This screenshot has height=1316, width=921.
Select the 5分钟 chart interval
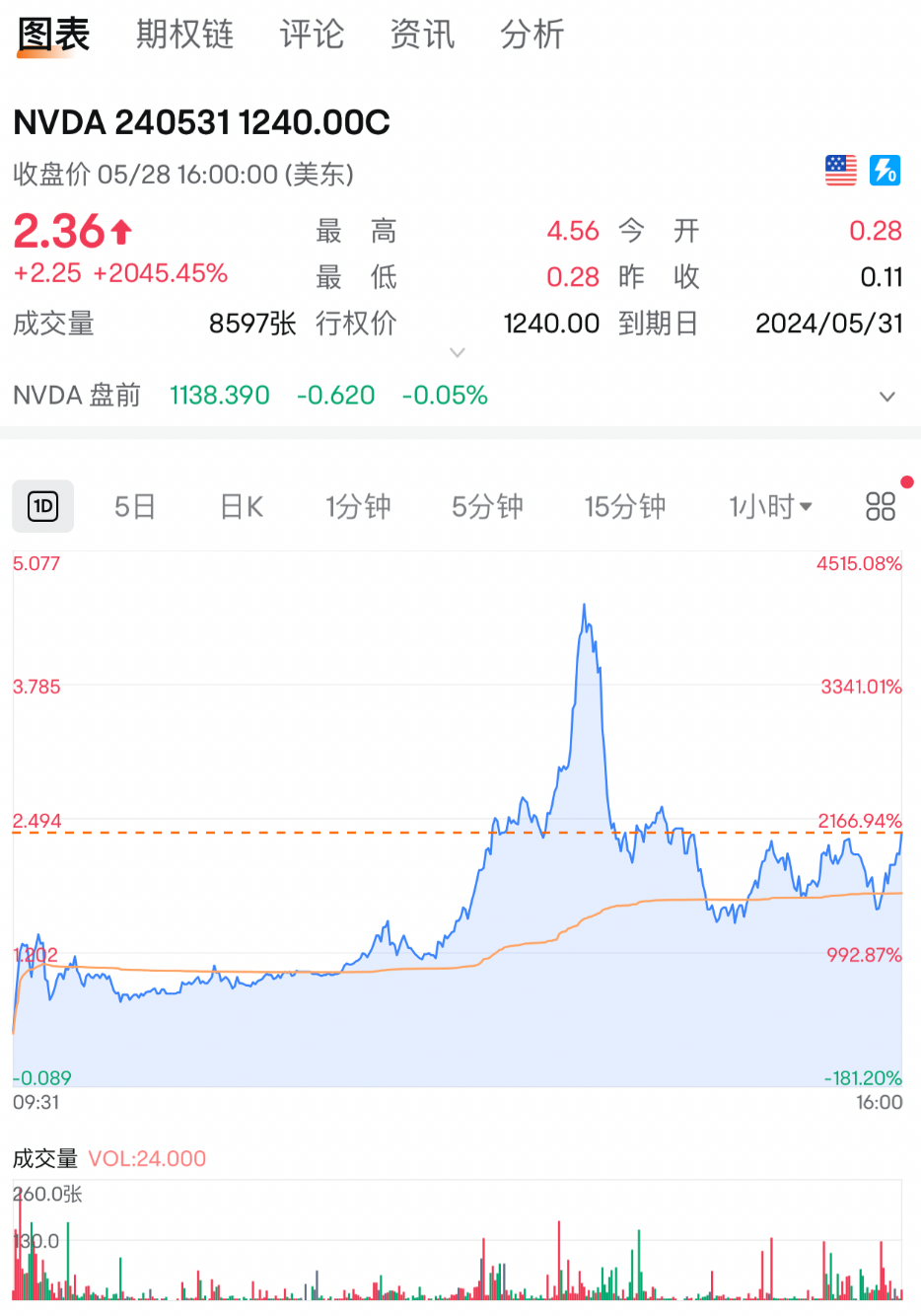pos(487,507)
